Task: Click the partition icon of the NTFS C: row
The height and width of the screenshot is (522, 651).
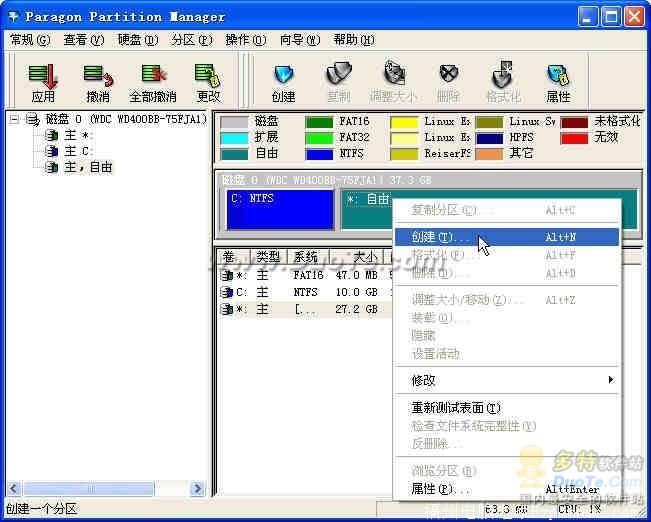Action: pyautogui.click(x=226, y=292)
